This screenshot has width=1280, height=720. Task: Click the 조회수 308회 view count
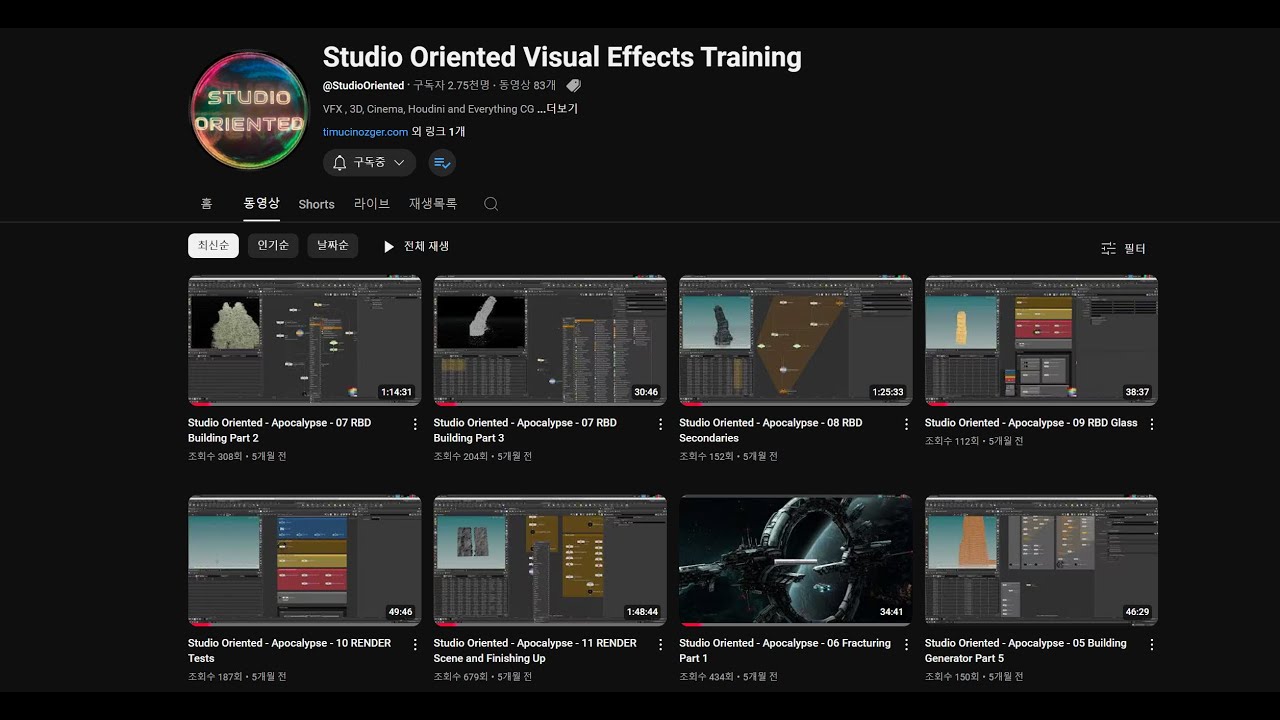[x=214, y=456]
